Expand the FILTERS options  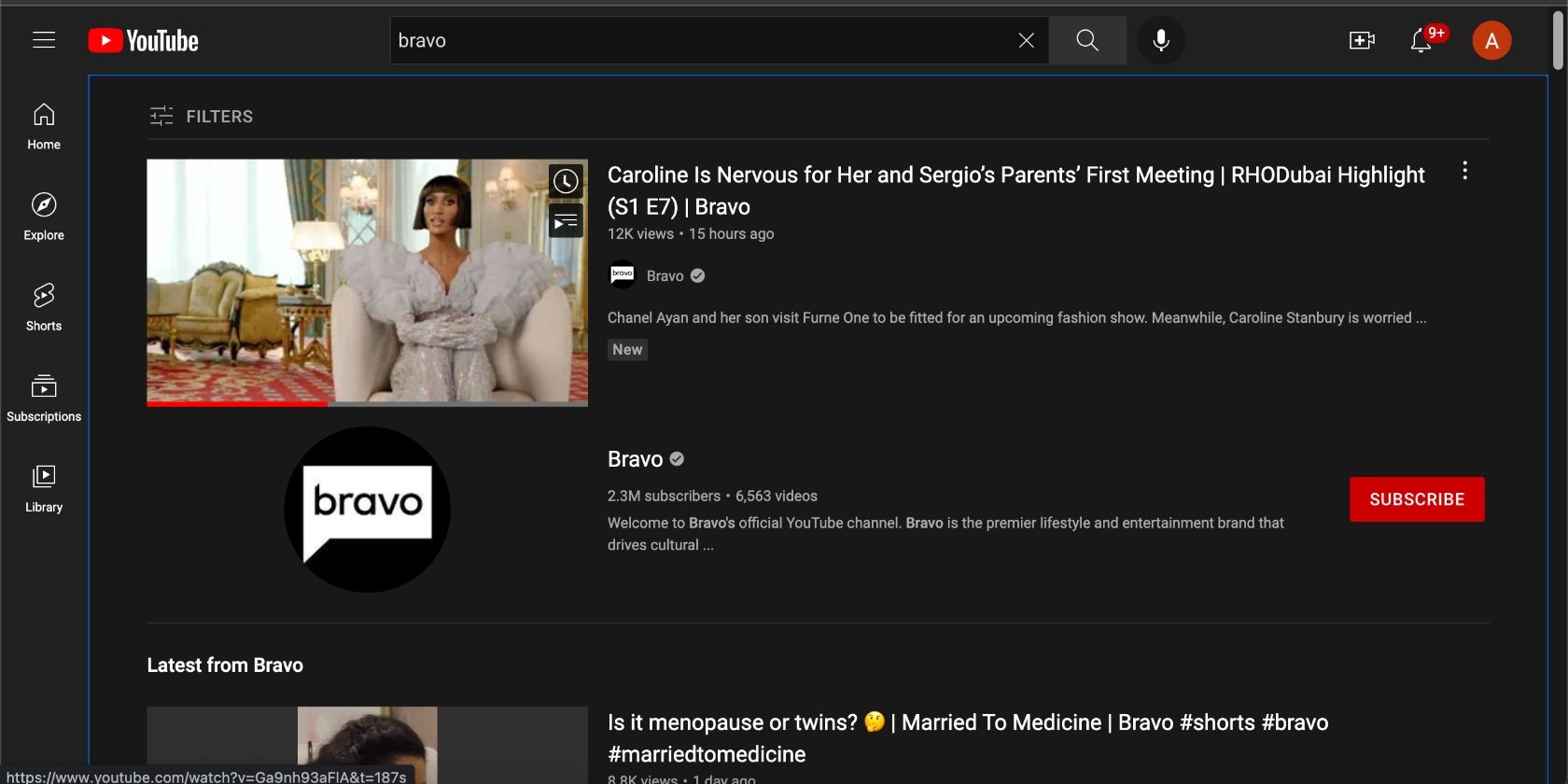pyautogui.click(x=202, y=116)
